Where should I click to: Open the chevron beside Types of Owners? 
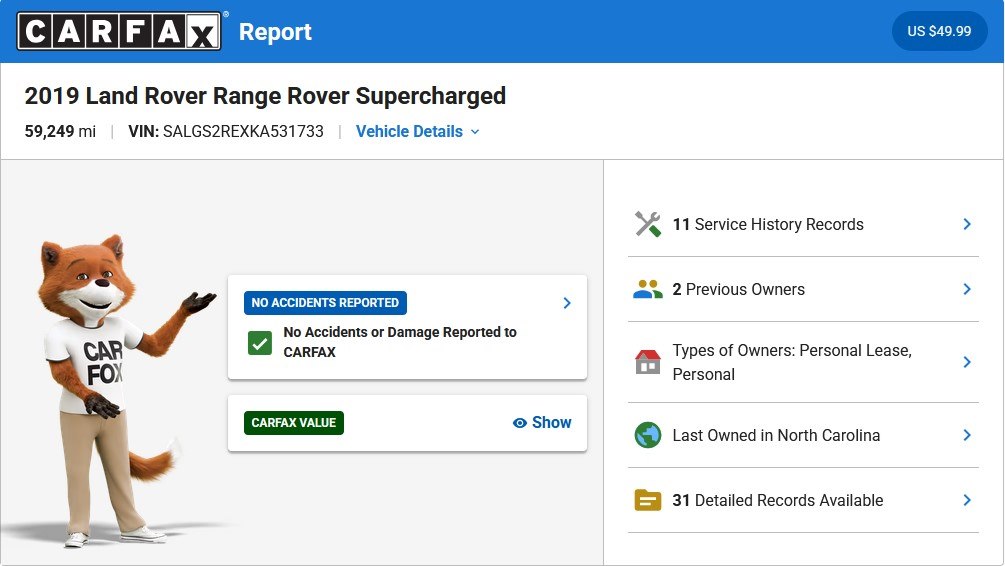[x=967, y=362]
